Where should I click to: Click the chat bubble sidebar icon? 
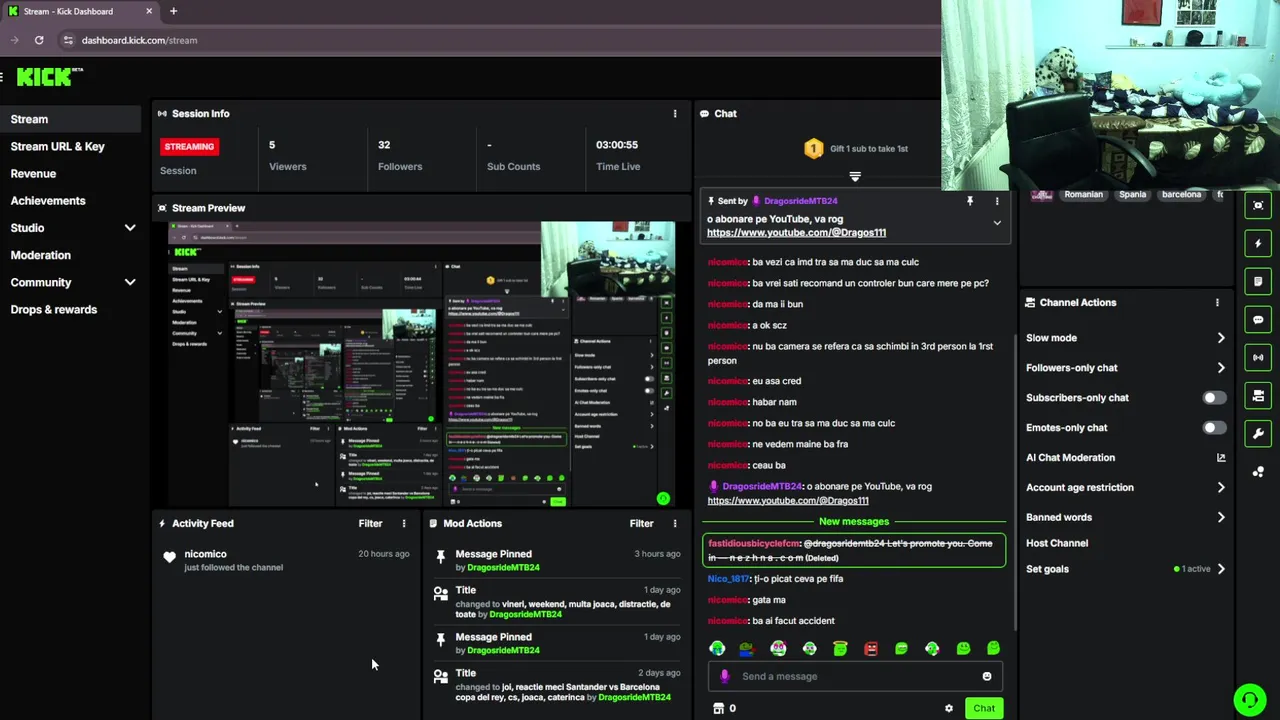pyautogui.click(x=1258, y=320)
